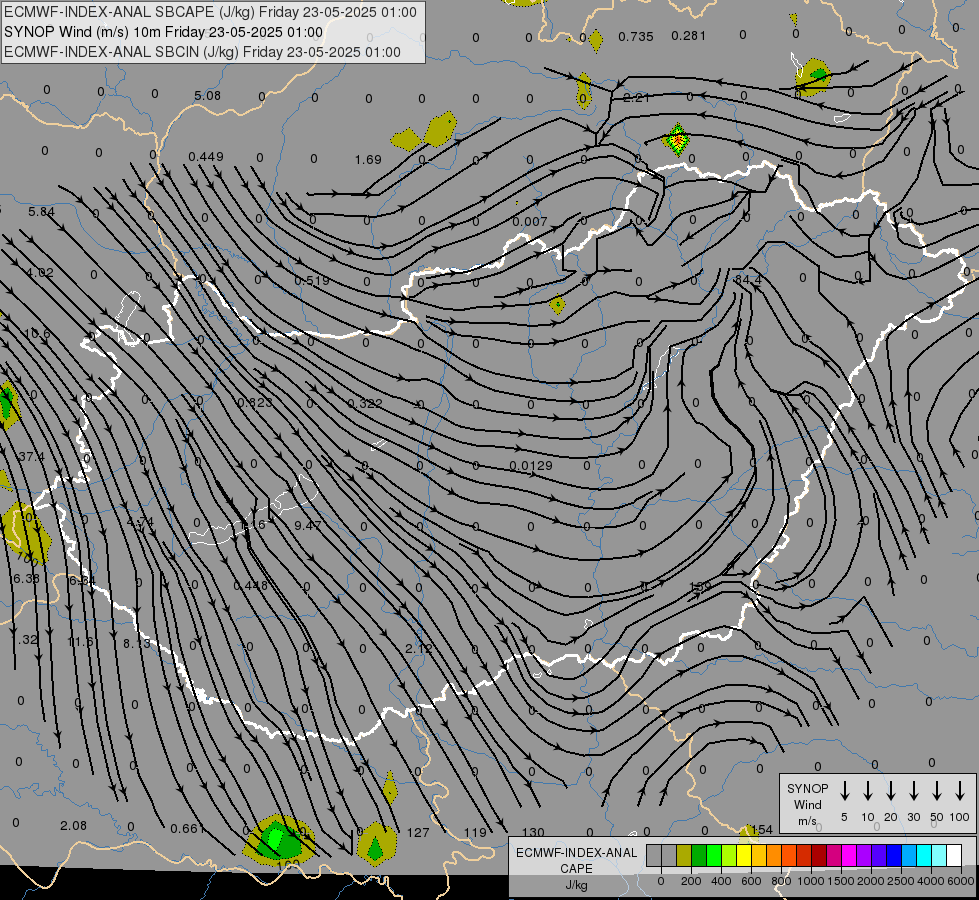The width and height of the screenshot is (979, 900).
Task: Click the 1500 tick label in CAPE legend
Action: (840, 881)
